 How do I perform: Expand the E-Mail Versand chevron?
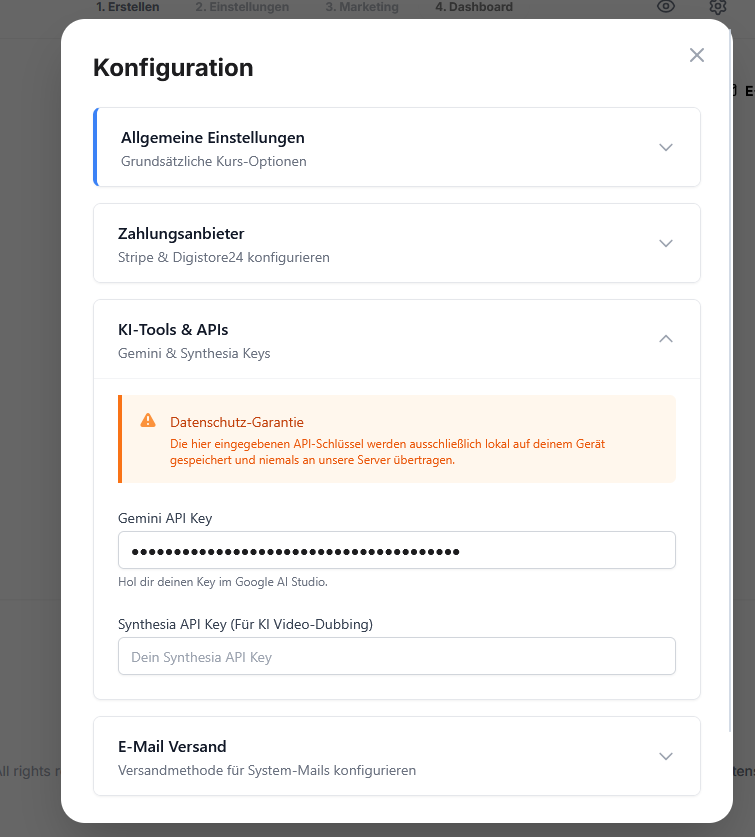click(666, 756)
